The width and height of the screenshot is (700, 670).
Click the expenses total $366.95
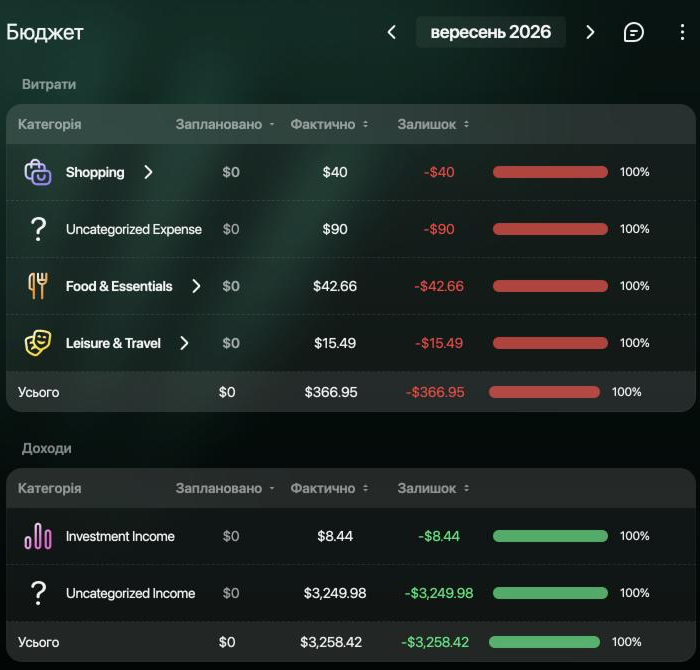tap(331, 392)
